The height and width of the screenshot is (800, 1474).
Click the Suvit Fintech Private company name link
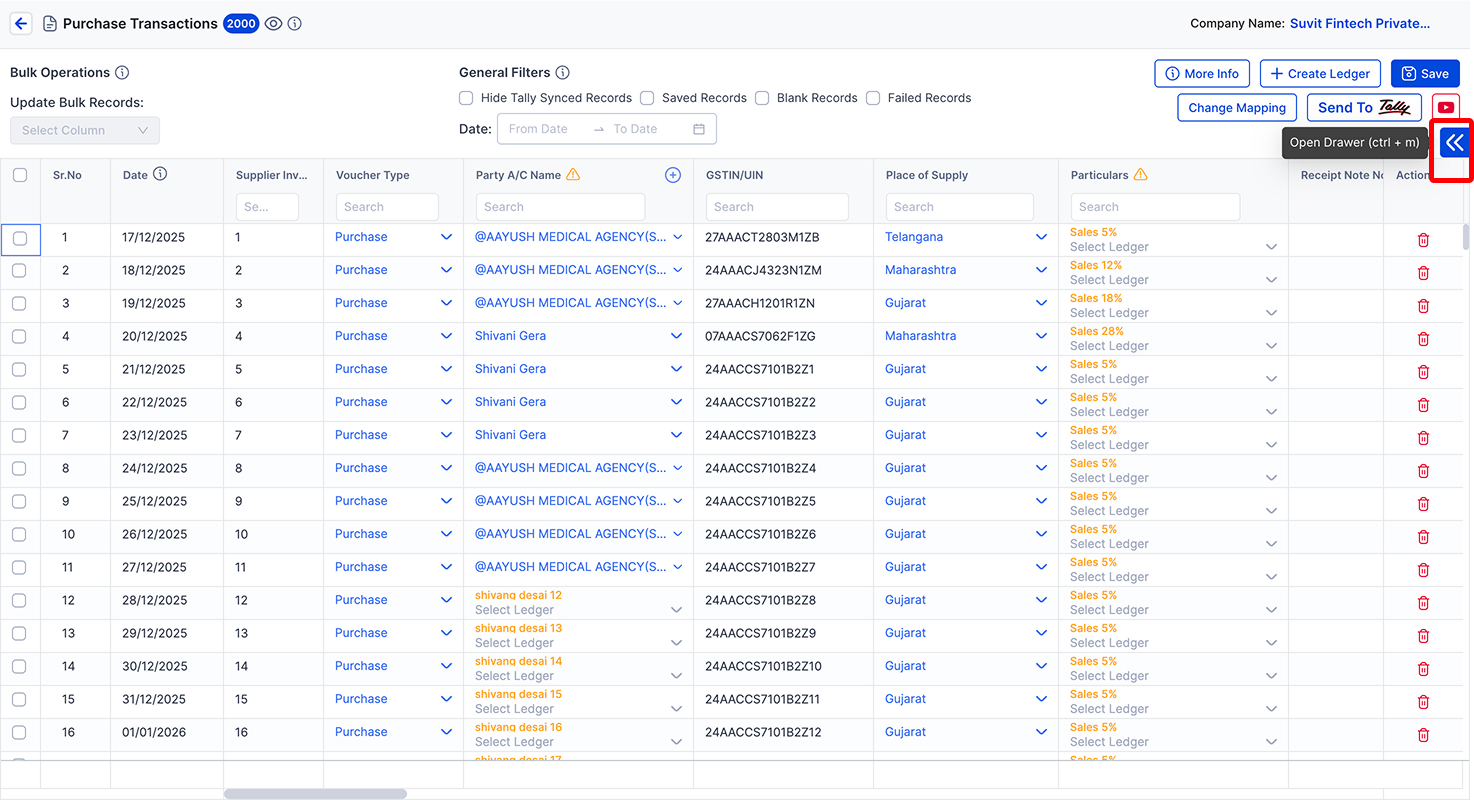pyautogui.click(x=1360, y=23)
